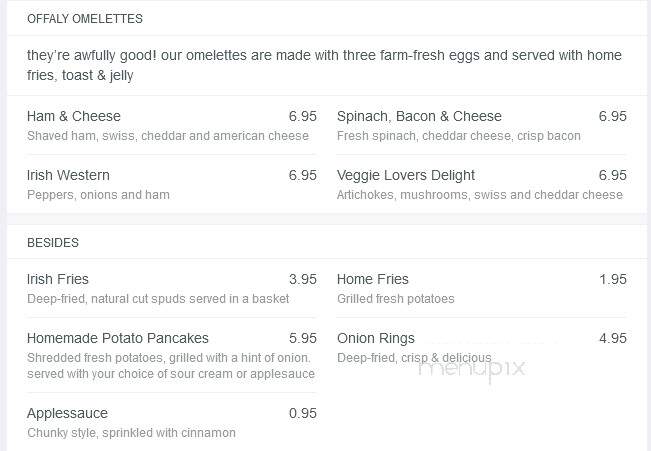Click the OFFALY OMELETTES section header
This screenshot has width=651, height=451.
point(85,19)
